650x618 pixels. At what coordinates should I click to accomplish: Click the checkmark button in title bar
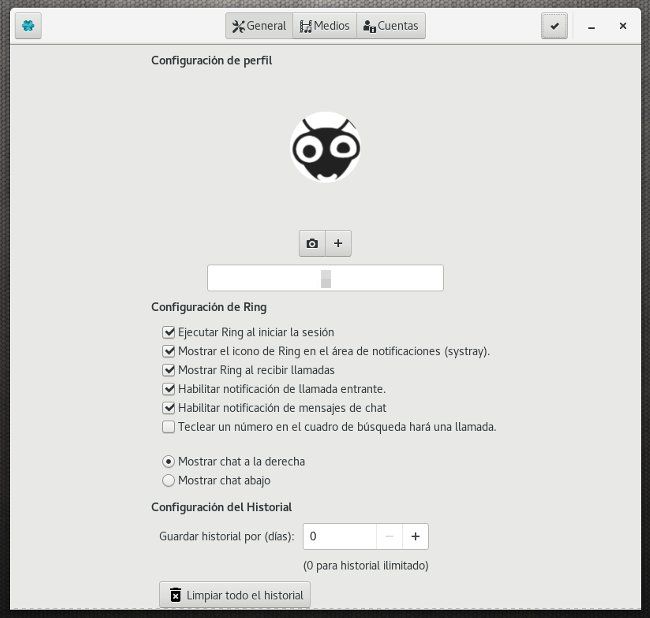coord(554,26)
